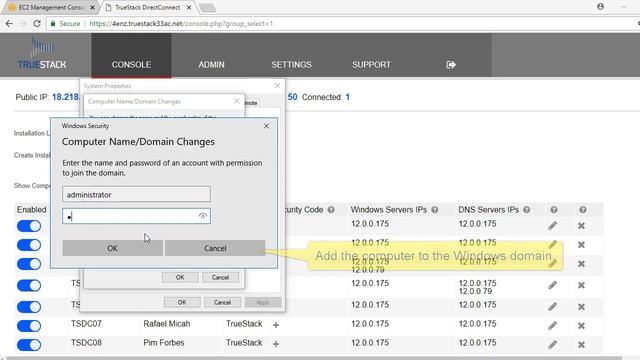Open a new browser tab
Viewport: 640px width, 360px height.
pyautogui.click(x=207, y=8)
